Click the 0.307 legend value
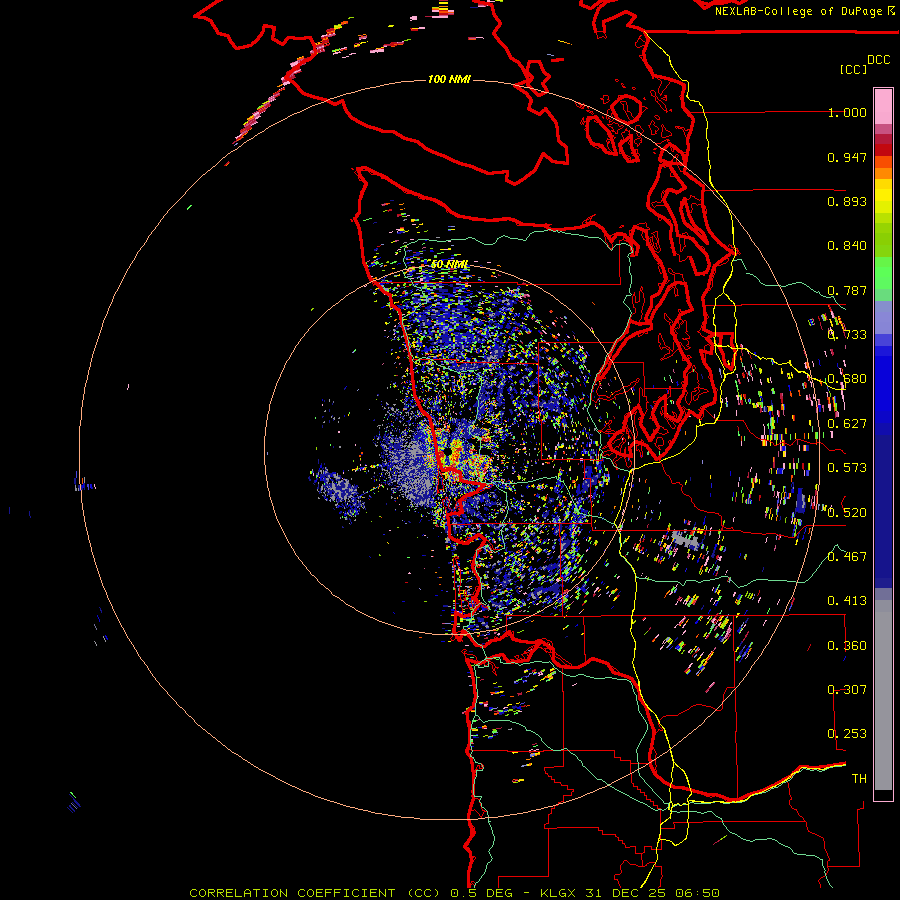Screen dimensions: 900x900 [847, 689]
